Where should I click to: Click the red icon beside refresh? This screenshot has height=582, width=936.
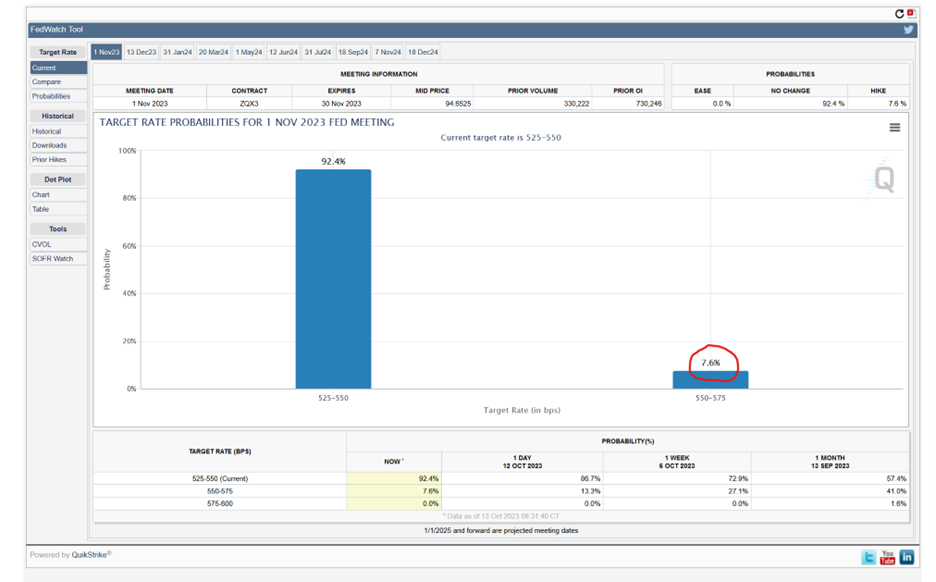tap(911, 13)
